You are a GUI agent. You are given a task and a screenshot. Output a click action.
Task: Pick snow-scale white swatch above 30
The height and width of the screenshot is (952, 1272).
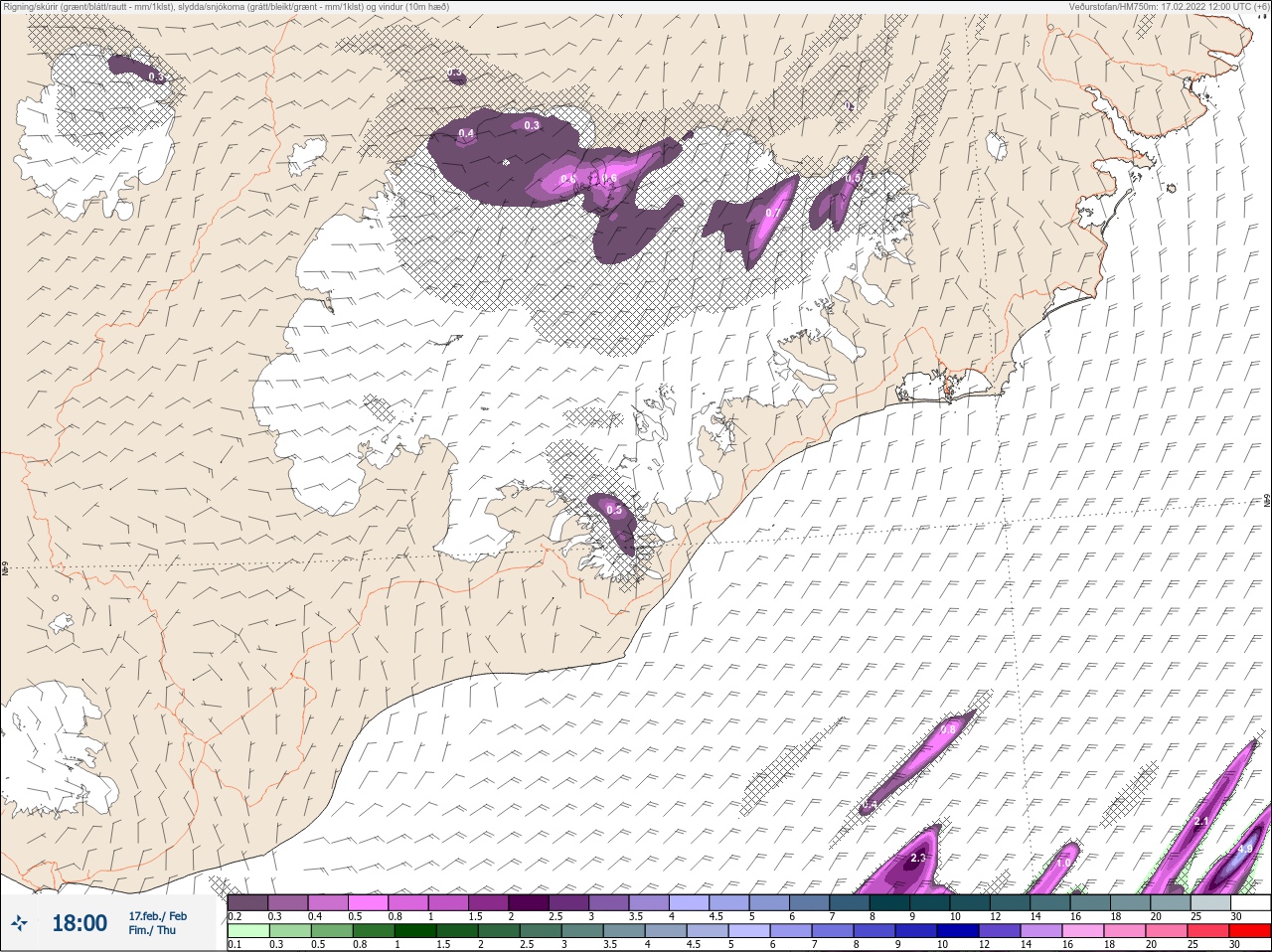click(1250, 902)
